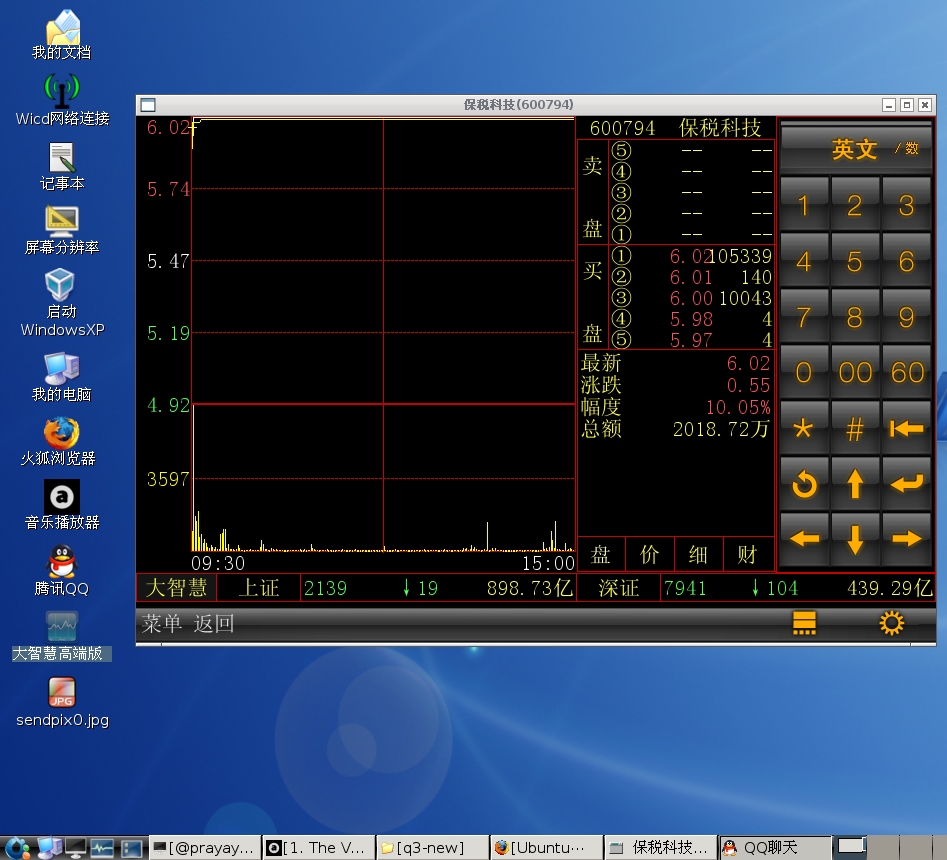Open the 菜单 menu
This screenshot has width=947, height=860.
[161, 623]
